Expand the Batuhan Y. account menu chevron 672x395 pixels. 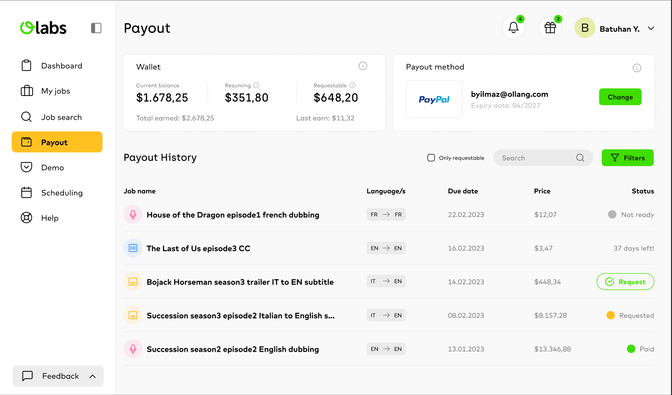click(651, 29)
